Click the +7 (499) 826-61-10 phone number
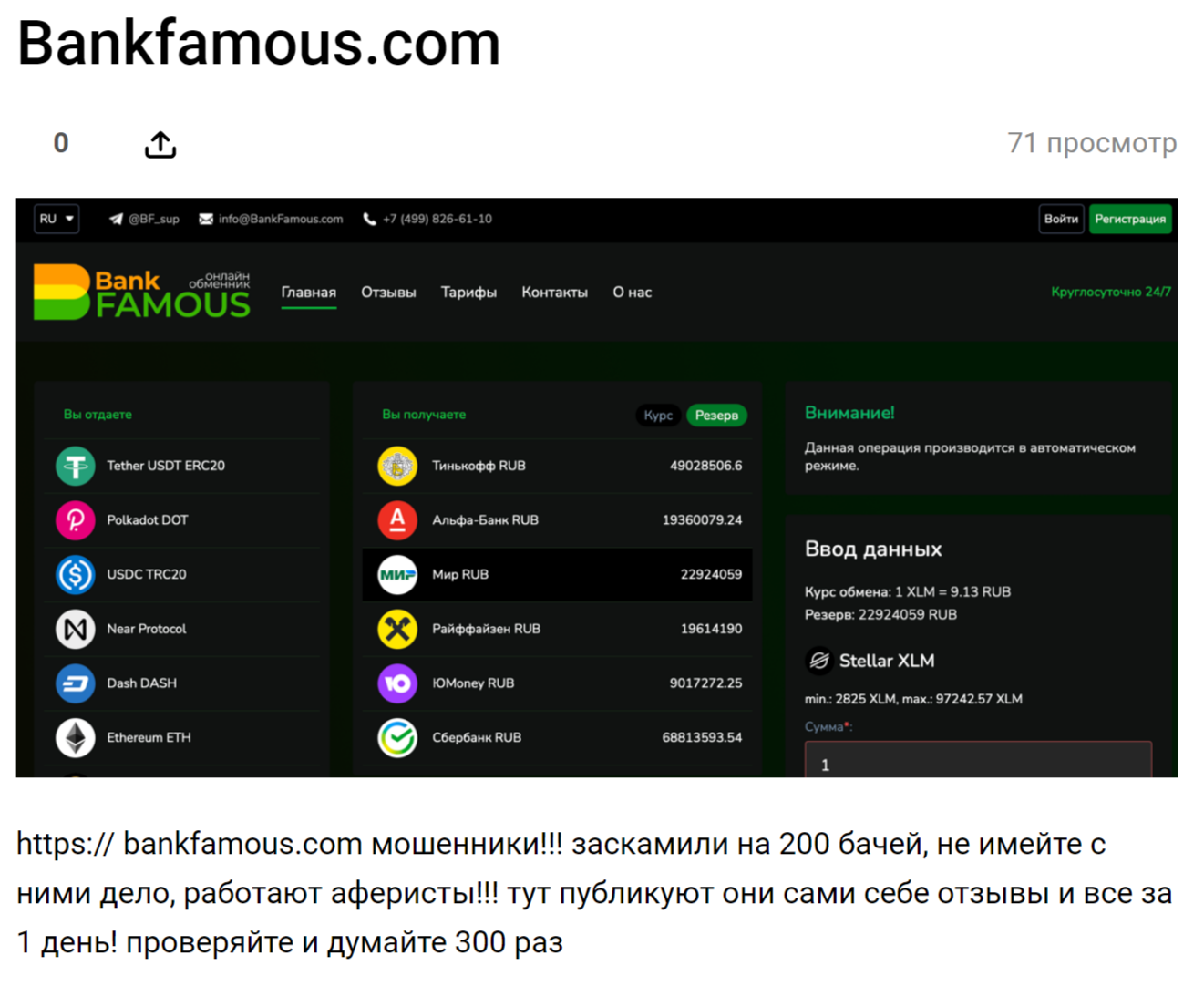Image resolution: width=1204 pixels, height=996 pixels. click(x=437, y=220)
